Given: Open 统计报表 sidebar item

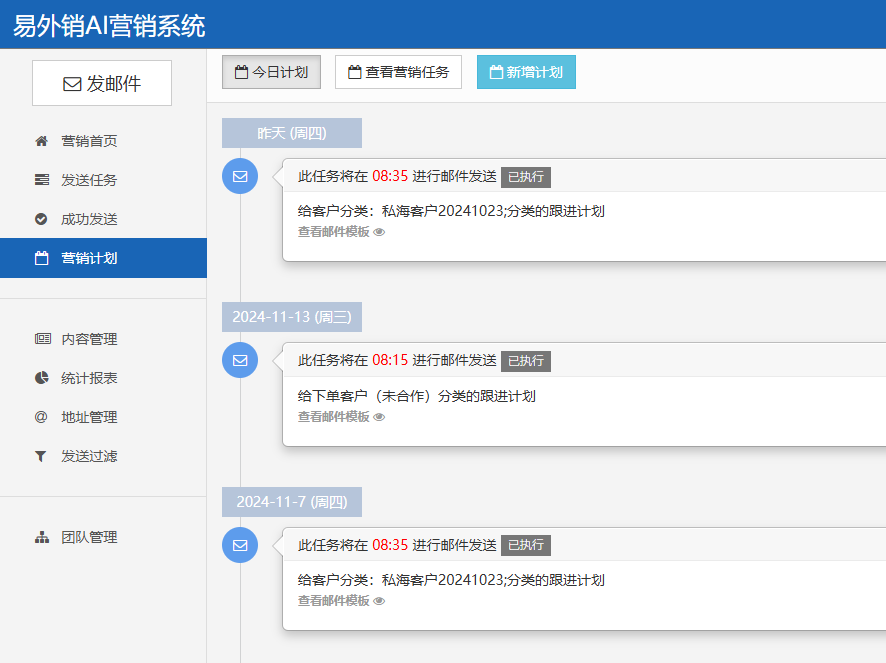Looking at the screenshot, I should click(x=89, y=378).
